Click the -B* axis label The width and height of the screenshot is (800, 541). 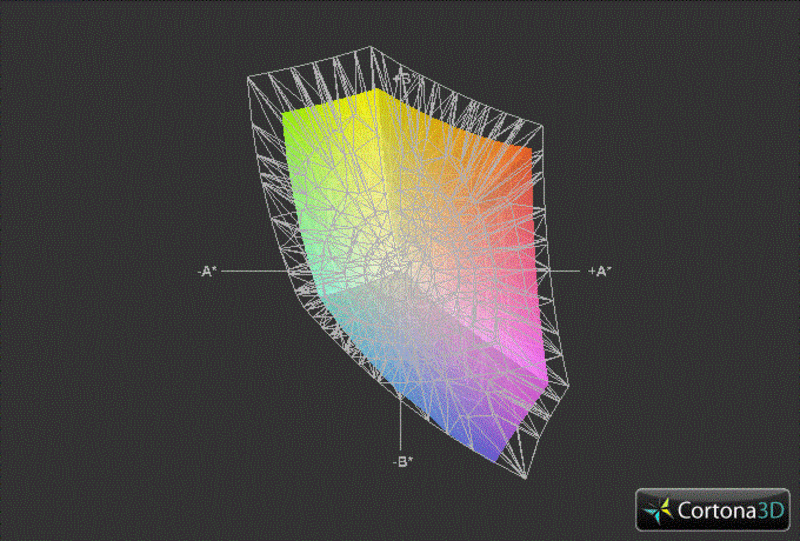tap(403, 462)
